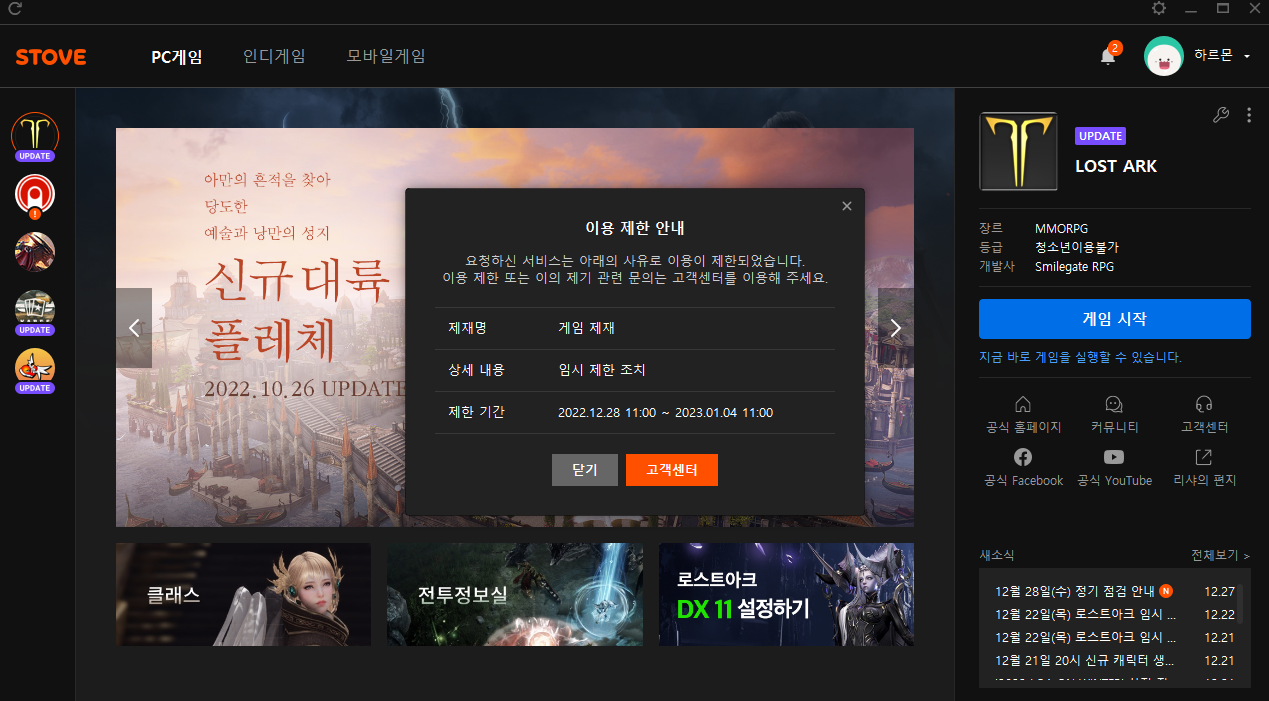Go to previous banner slide arrow
The height and width of the screenshot is (701, 1269).
134,328
